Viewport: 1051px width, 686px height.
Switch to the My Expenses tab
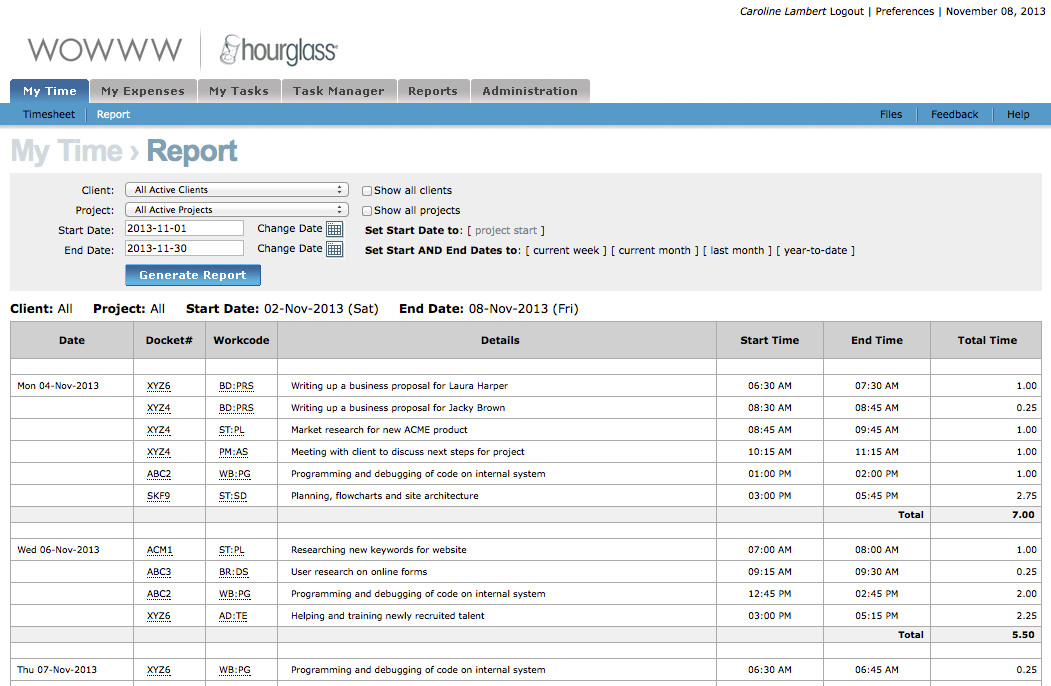[142, 90]
